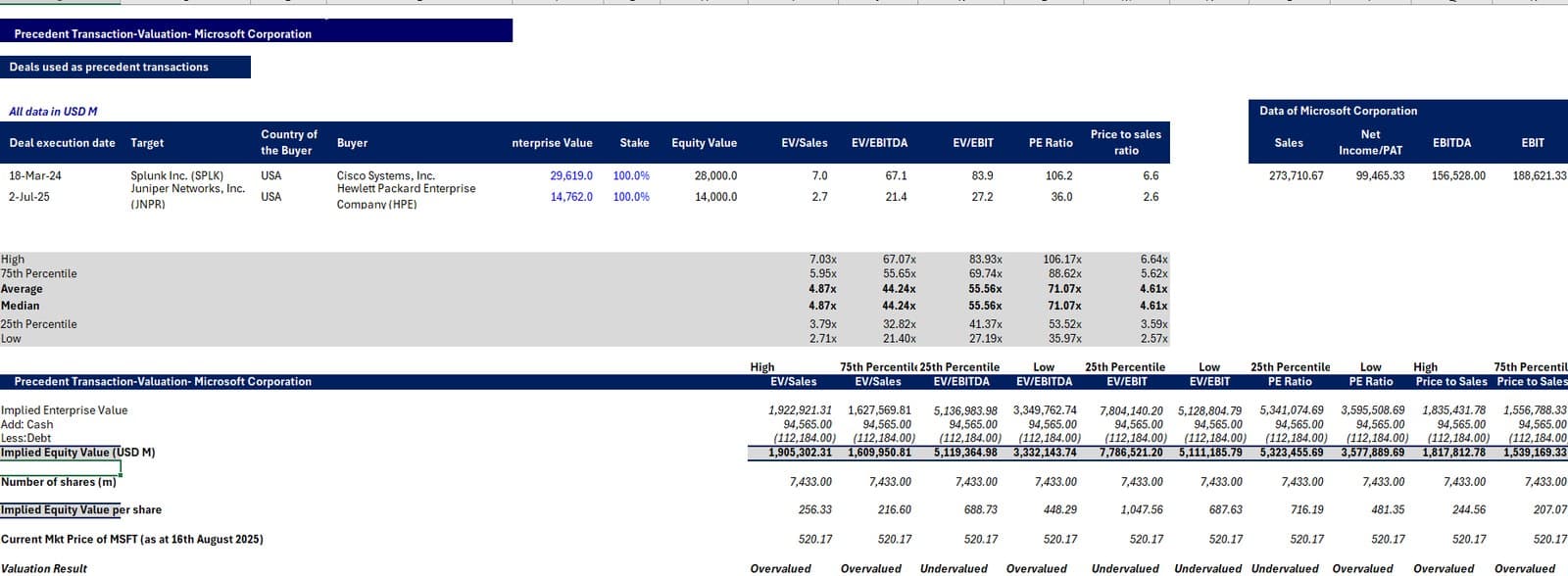Select the Splunk EV/EBITDA value '67.1'
The width and height of the screenshot is (1568, 576).
click(896, 176)
